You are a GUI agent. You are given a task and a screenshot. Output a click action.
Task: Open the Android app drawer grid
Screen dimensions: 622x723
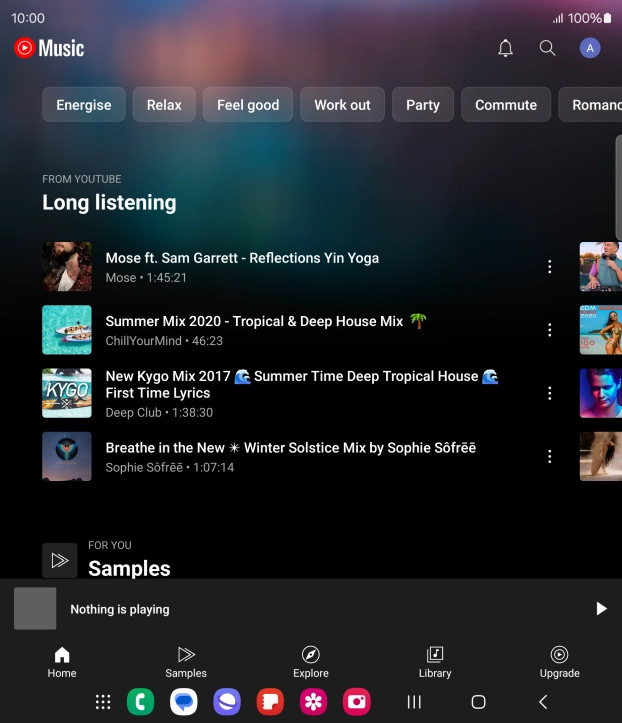click(x=103, y=702)
